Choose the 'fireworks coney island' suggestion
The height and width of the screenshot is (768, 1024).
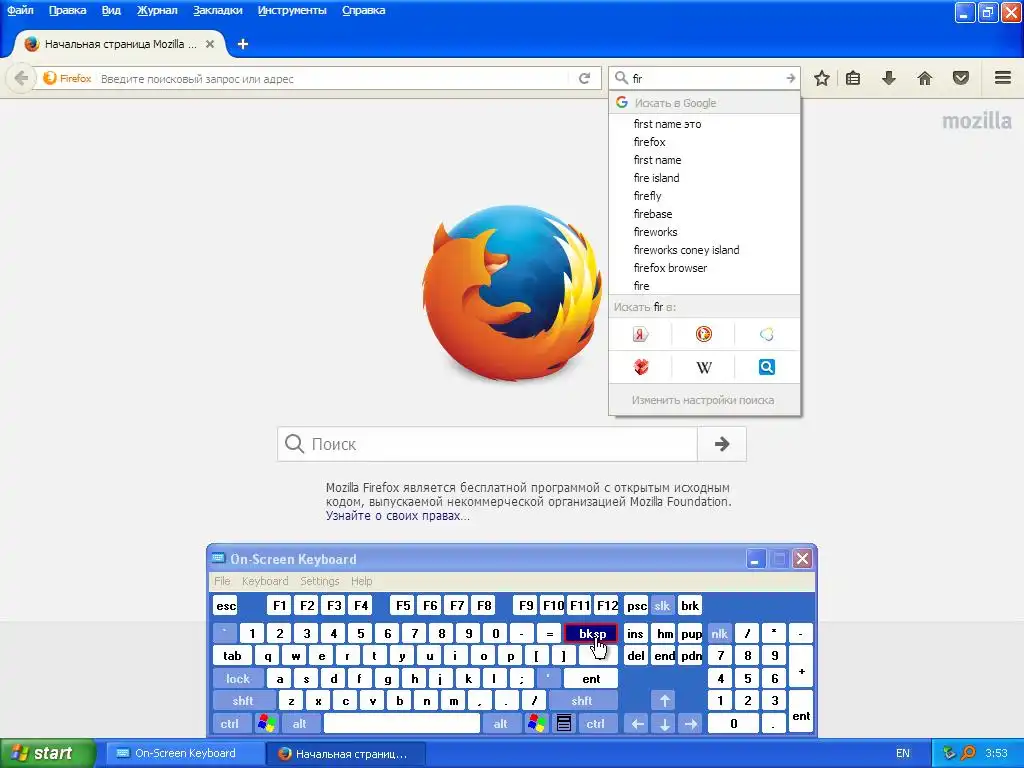(704, 249)
